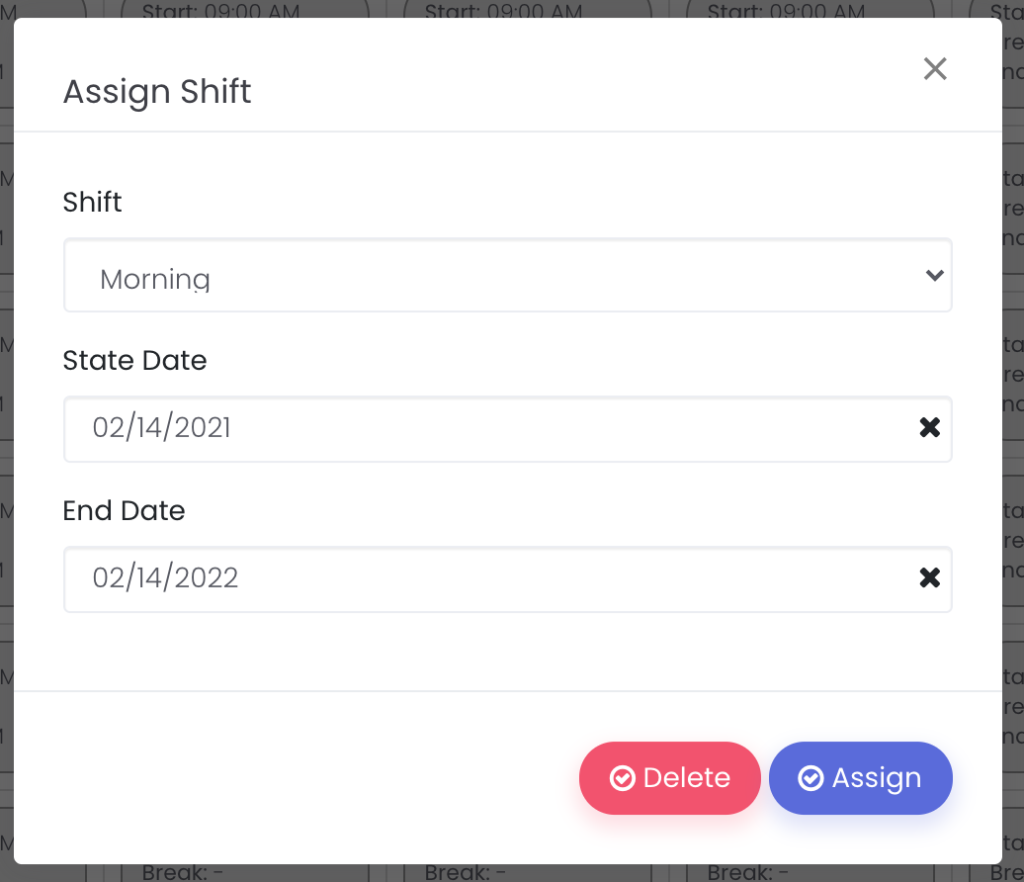The image size is (1024, 882).
Task: Click the Shift field label
Action: tap(92, 202)
